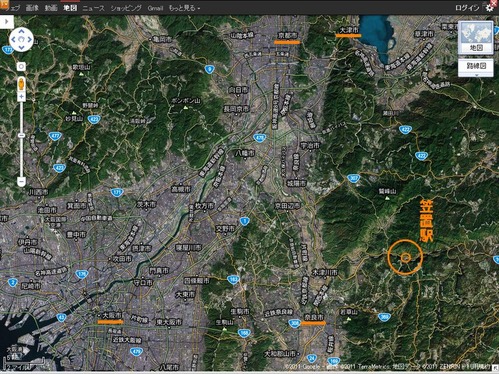499x374 pixels.
Task: Zoom out with the minus button
Action: point(22,182)
